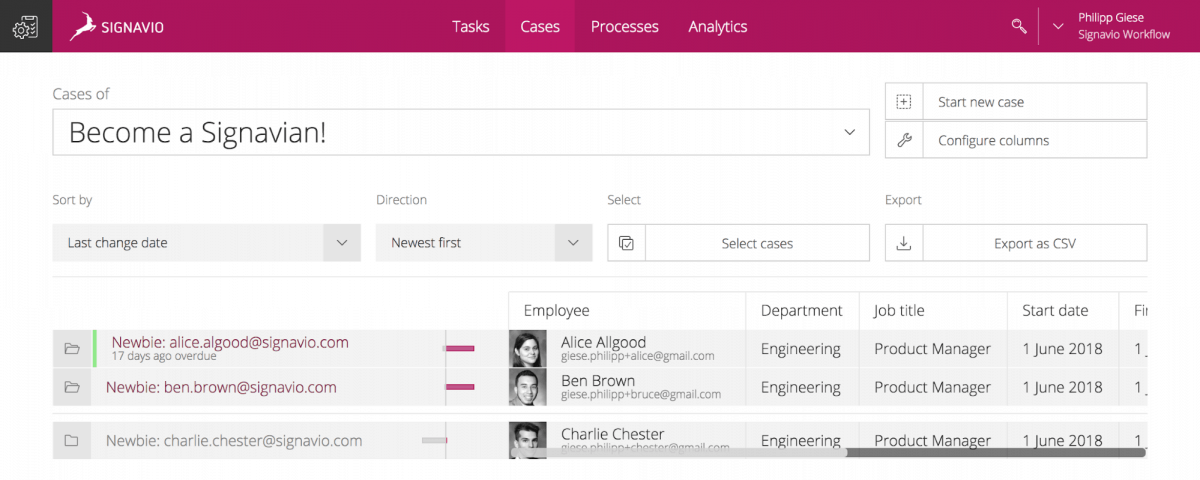Click the Philipp Giese user name
Viewport: 1200px width, 480px height.
click(1111, 18)
